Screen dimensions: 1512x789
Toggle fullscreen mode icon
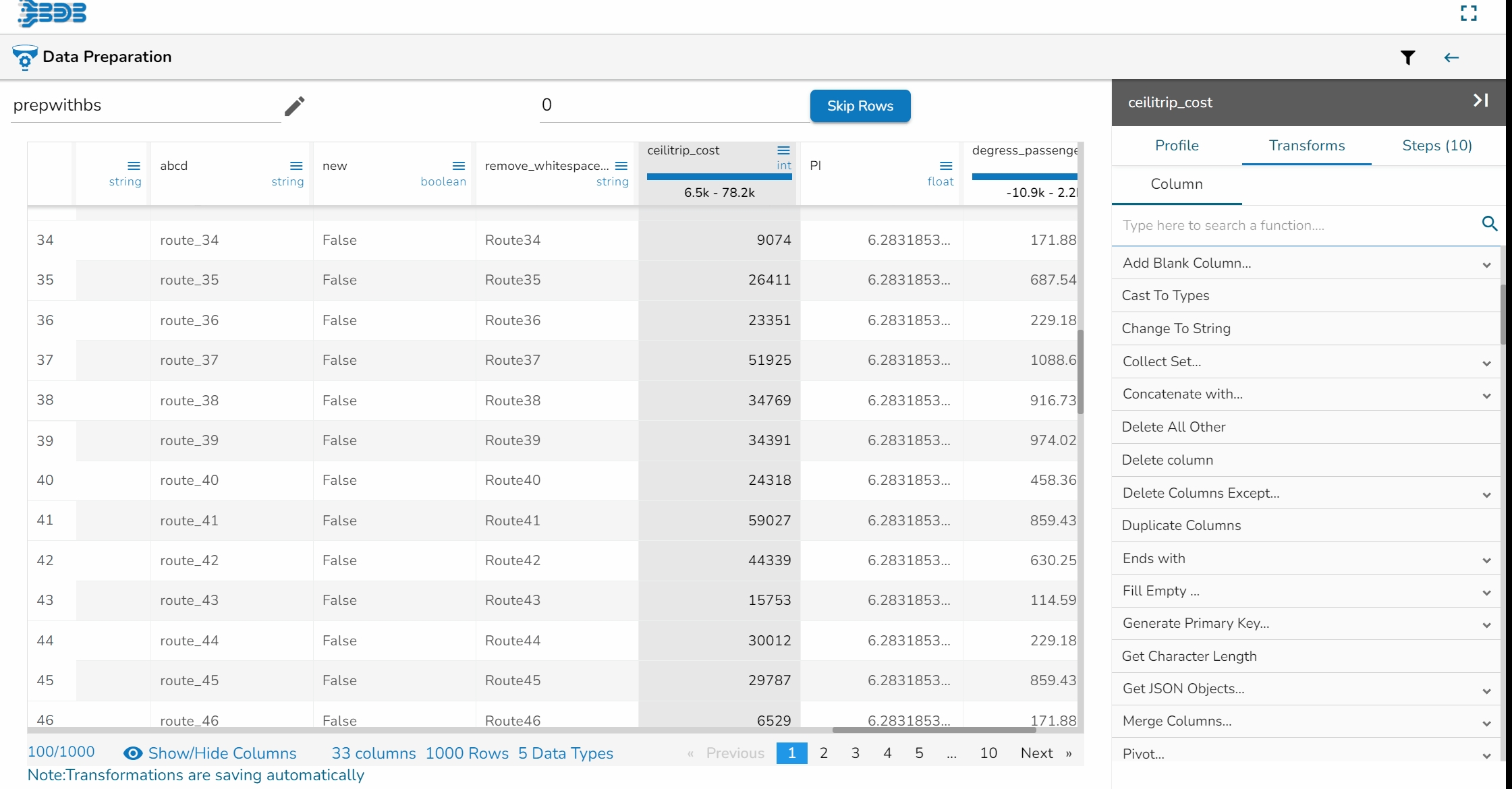[1468, 13]
